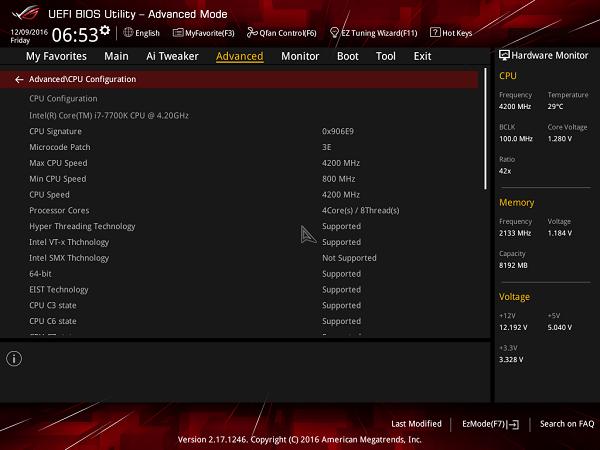Click the 06:53 clock display

point(75,35)
